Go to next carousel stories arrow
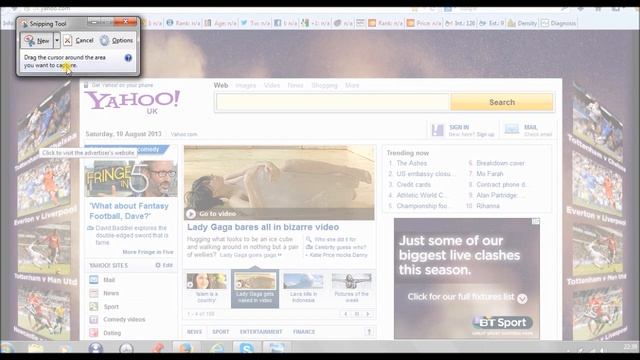Viewport: 640px width, 360px height. click(x=368, y=314)
